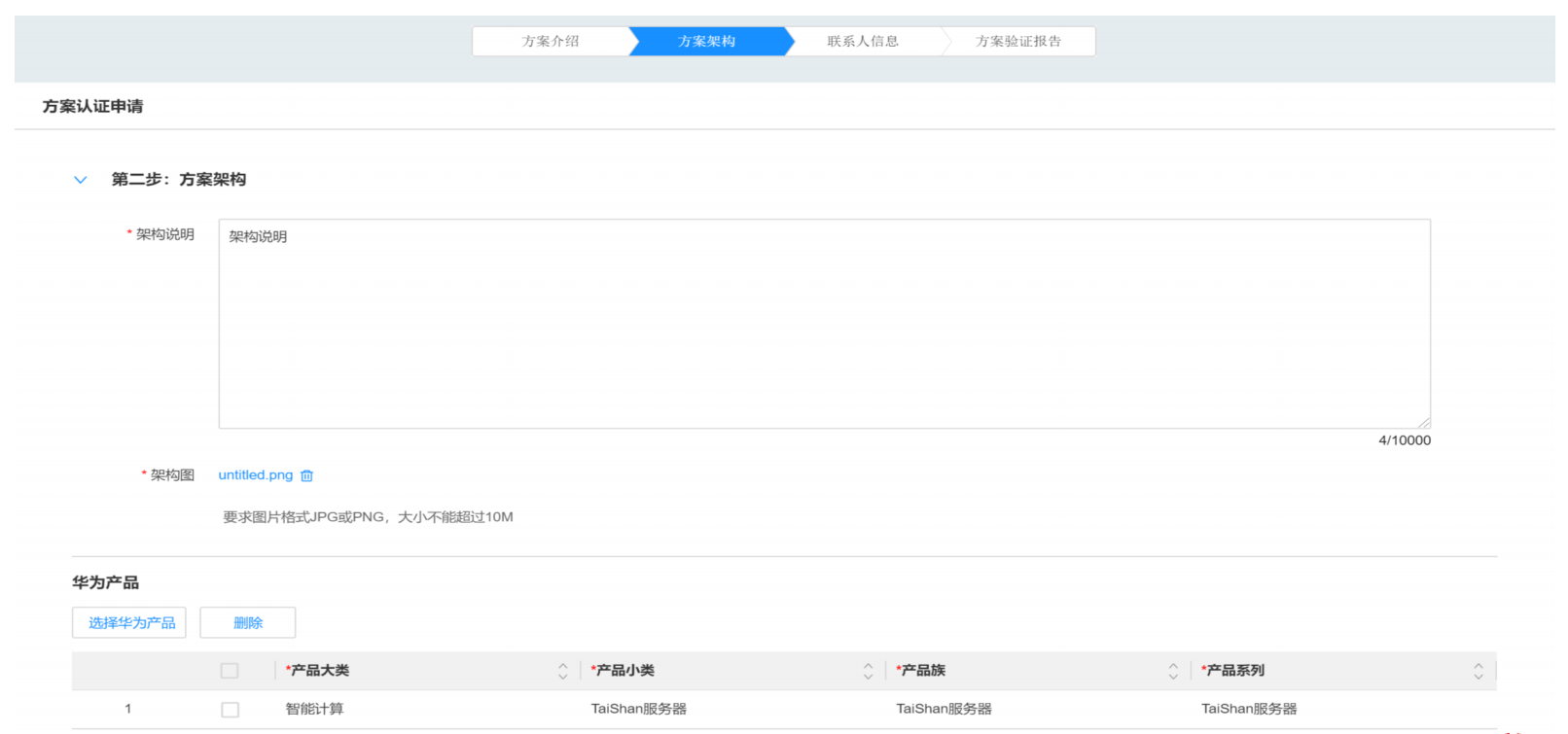This screenshot has height=734, width=1568.
Task: Click the 4/10000 character counter
Action: pos(1405,440)
